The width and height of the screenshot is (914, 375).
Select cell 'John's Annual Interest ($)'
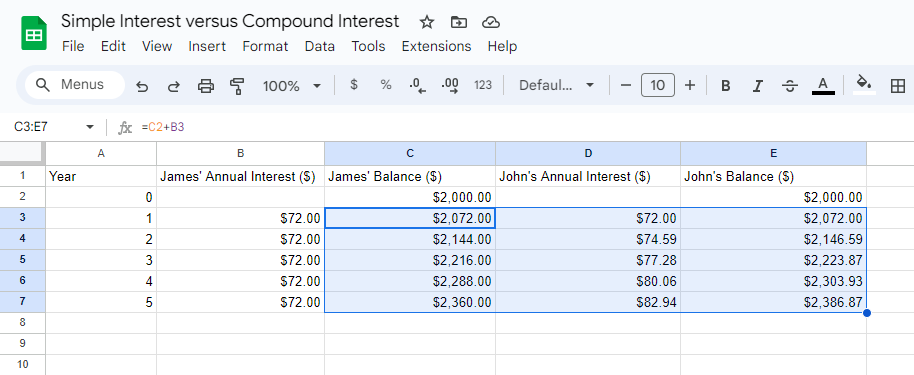pos(588,176)
